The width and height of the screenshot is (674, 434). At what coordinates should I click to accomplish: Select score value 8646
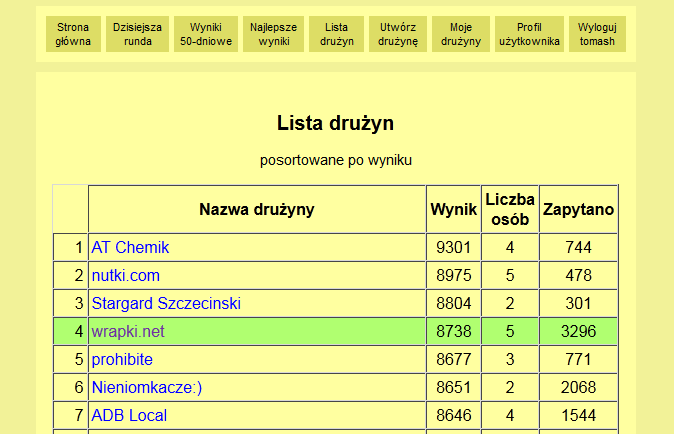click(x=453, y=415)
